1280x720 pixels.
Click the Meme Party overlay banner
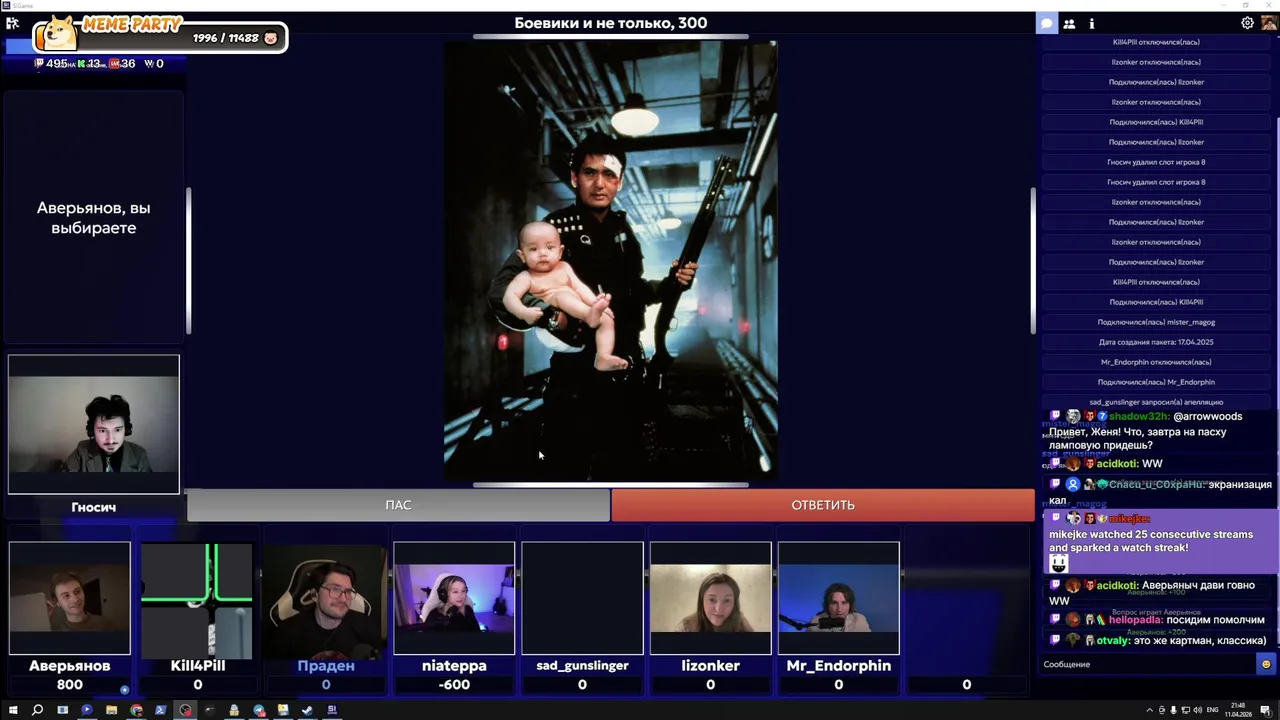[x=160, y=34]
